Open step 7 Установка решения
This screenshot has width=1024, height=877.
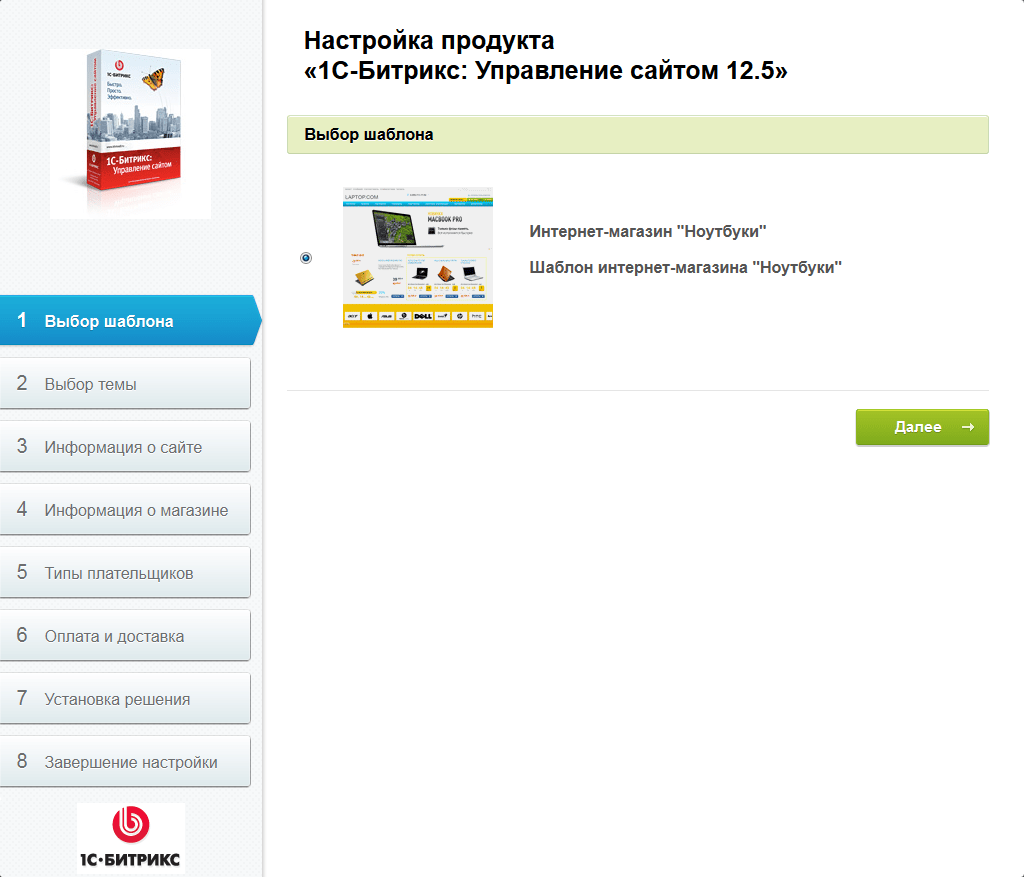point(125,699)
